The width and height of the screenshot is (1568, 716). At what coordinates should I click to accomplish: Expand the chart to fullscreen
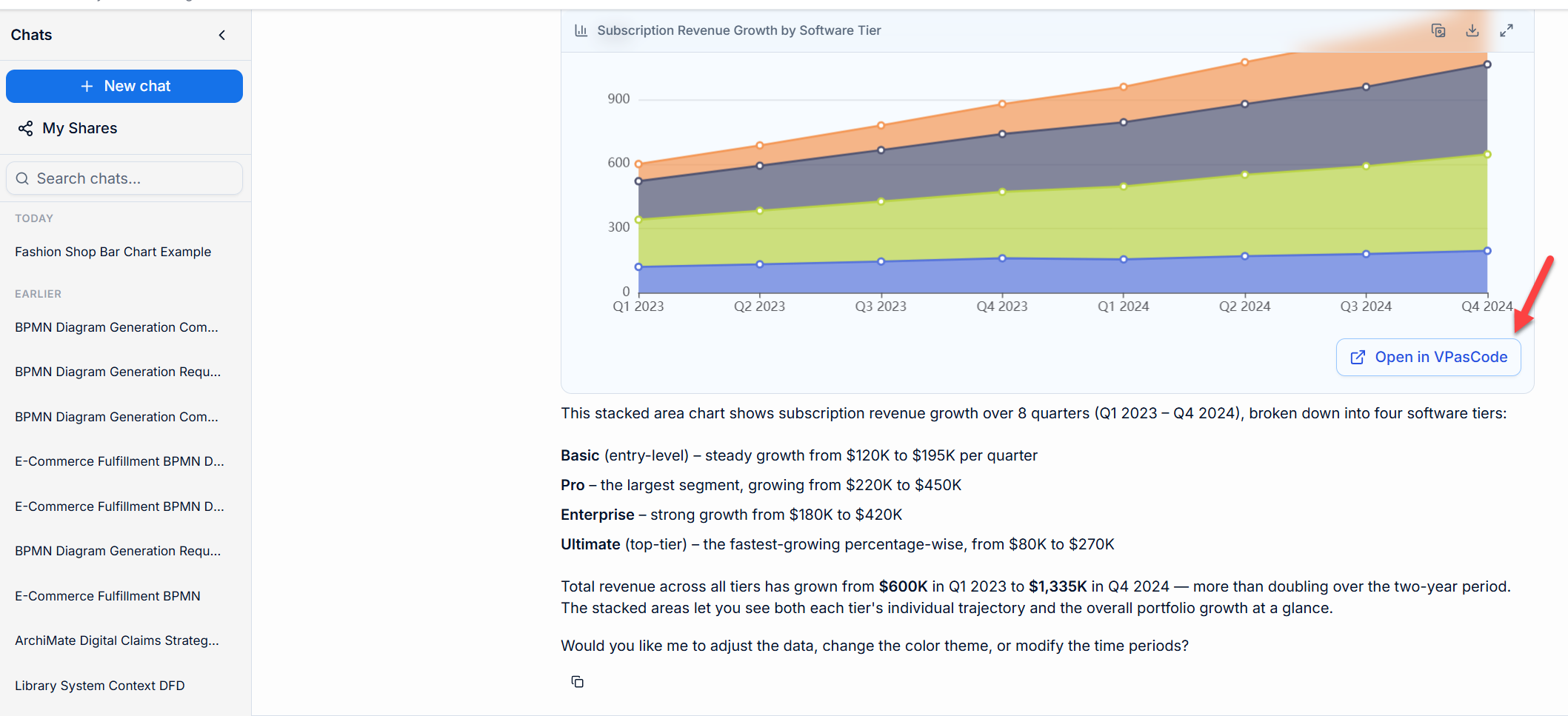point(1507,30)
